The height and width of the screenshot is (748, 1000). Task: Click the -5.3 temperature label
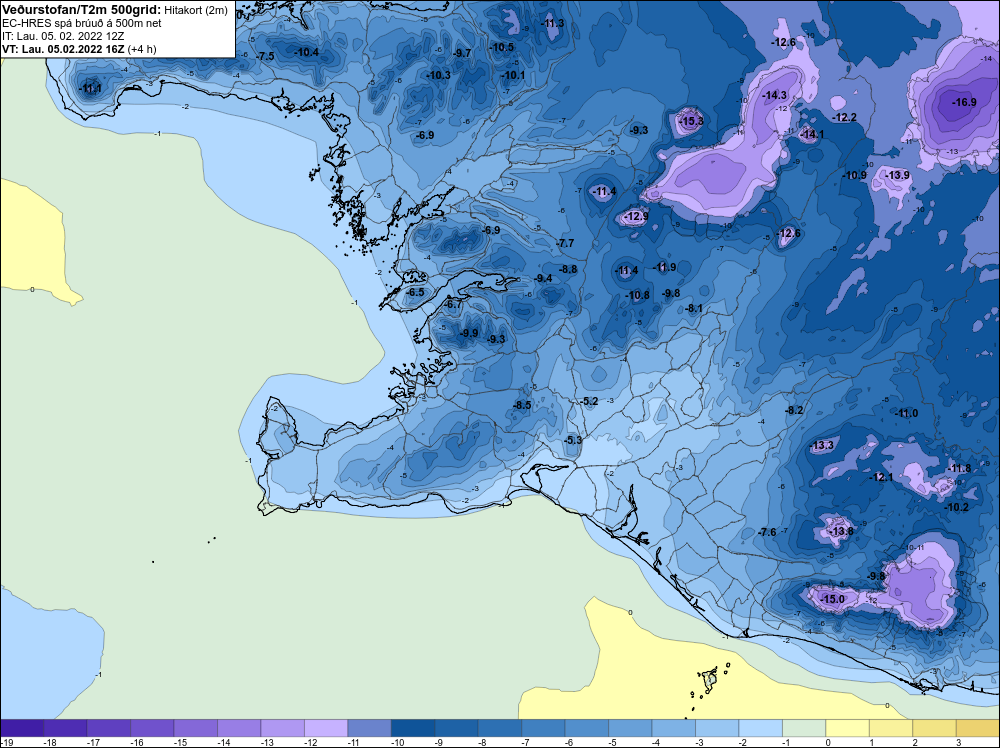pos(573,440)
